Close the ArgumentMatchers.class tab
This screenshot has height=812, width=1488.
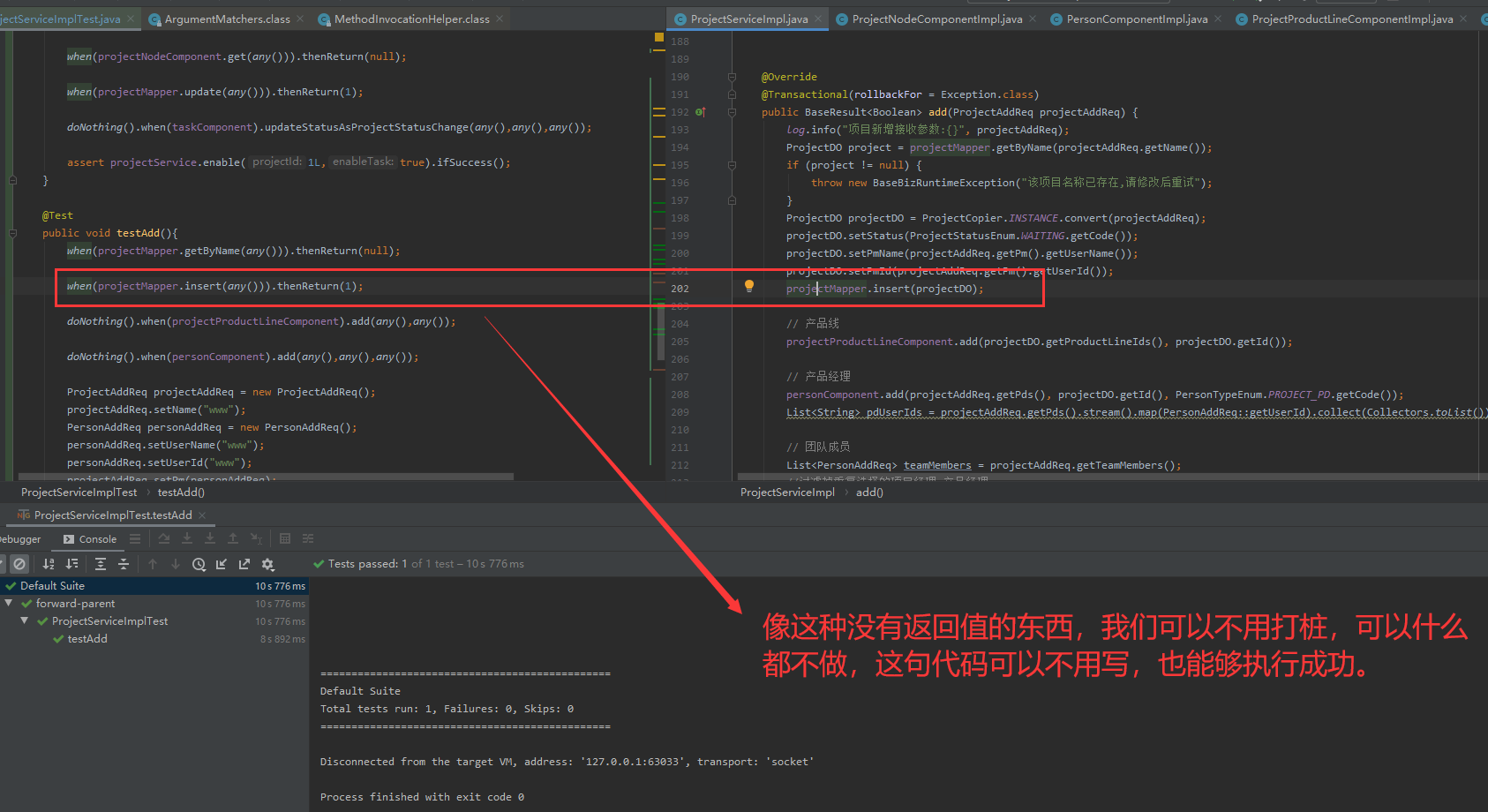(300, 19)
